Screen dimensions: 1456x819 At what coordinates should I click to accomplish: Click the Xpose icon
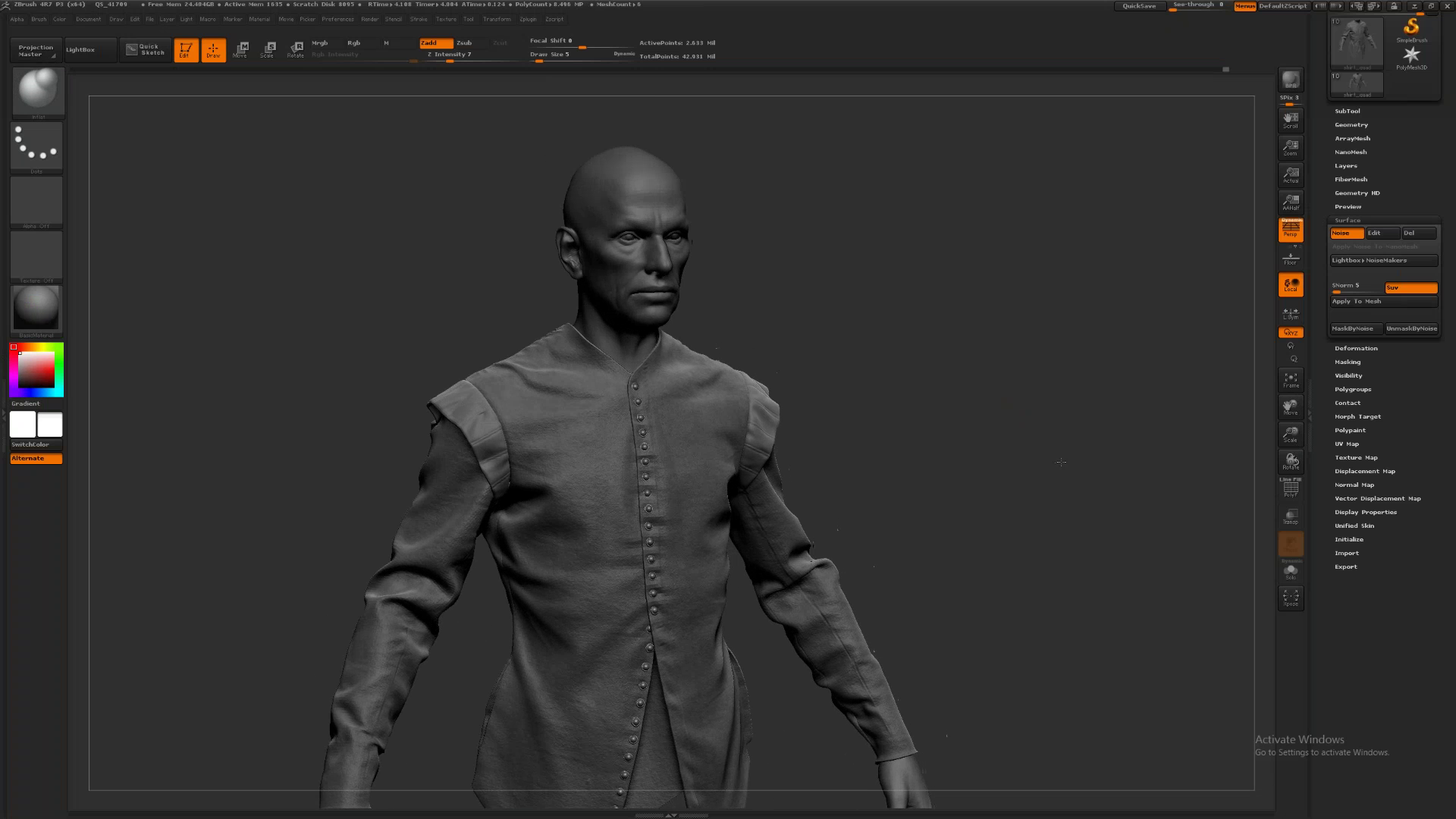point(1290,598)
